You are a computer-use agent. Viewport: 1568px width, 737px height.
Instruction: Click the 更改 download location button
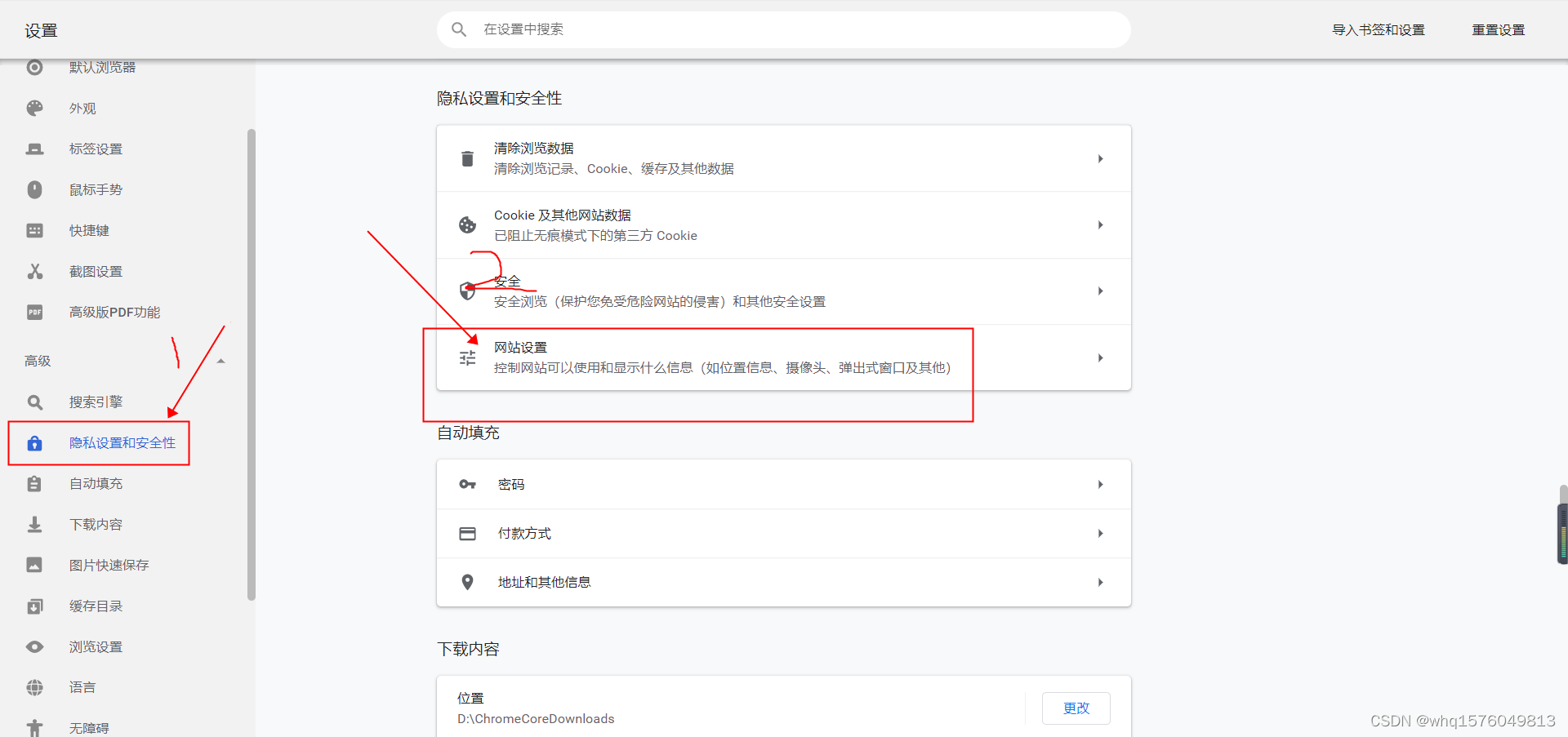[x=1076, y=708]
